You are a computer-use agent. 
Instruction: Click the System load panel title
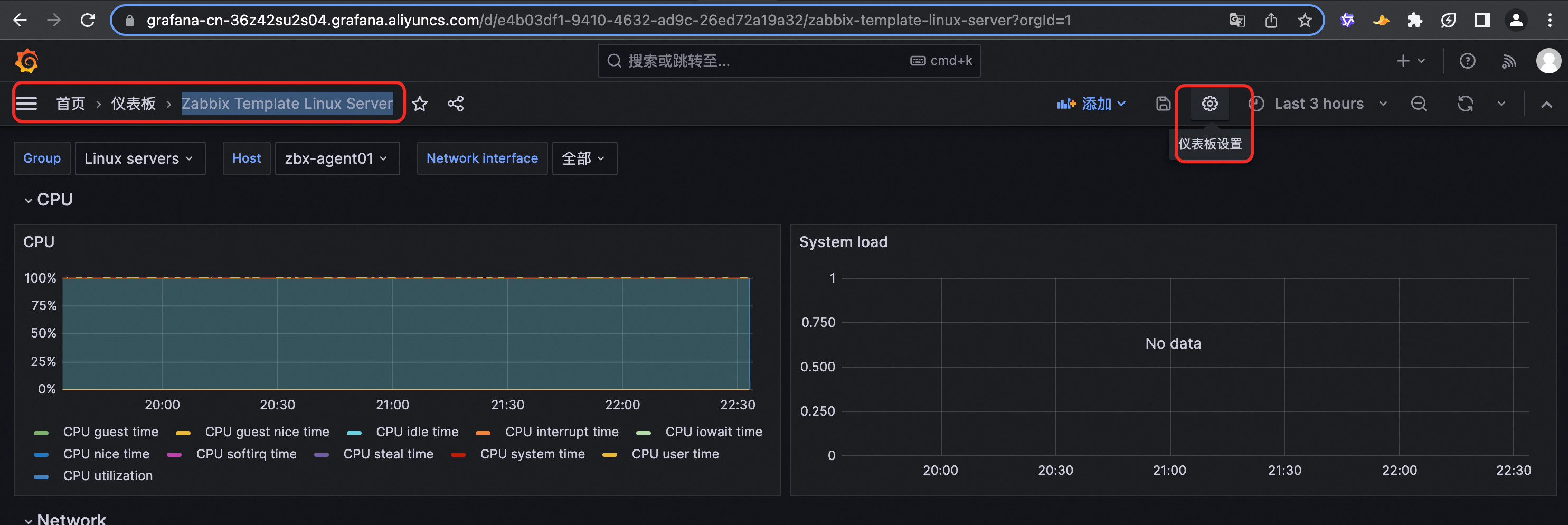pos(843,242)
